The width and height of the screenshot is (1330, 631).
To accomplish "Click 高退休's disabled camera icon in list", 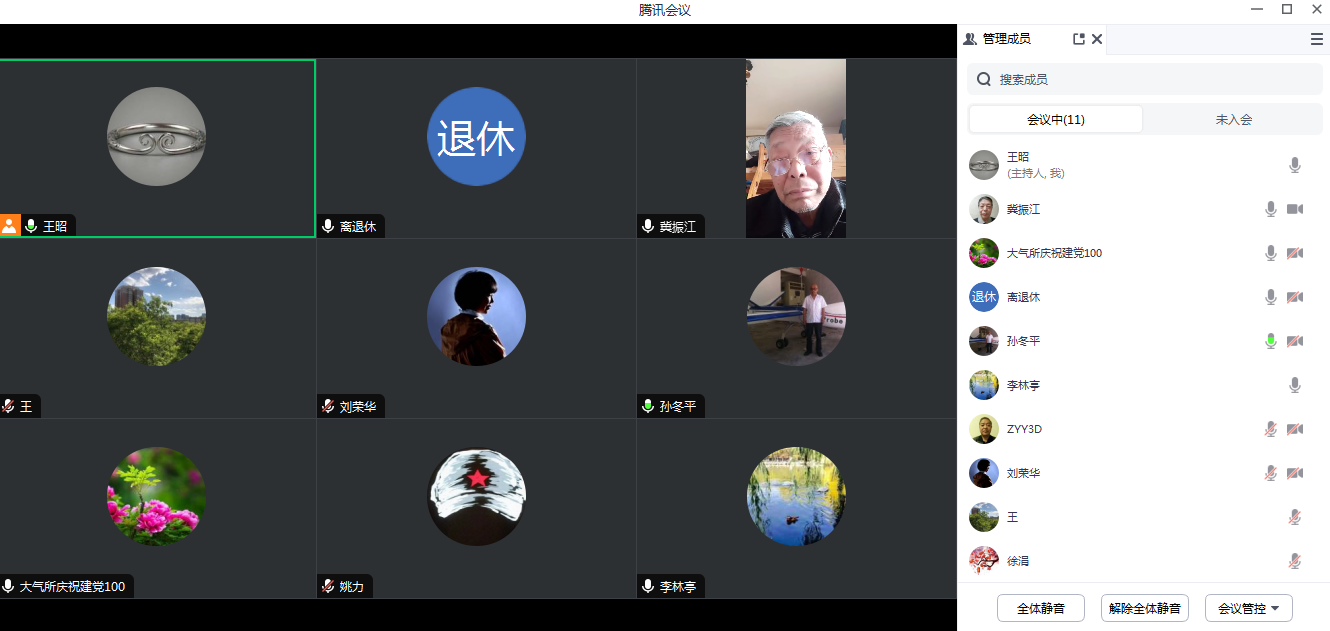I will tap(1295, 297).
